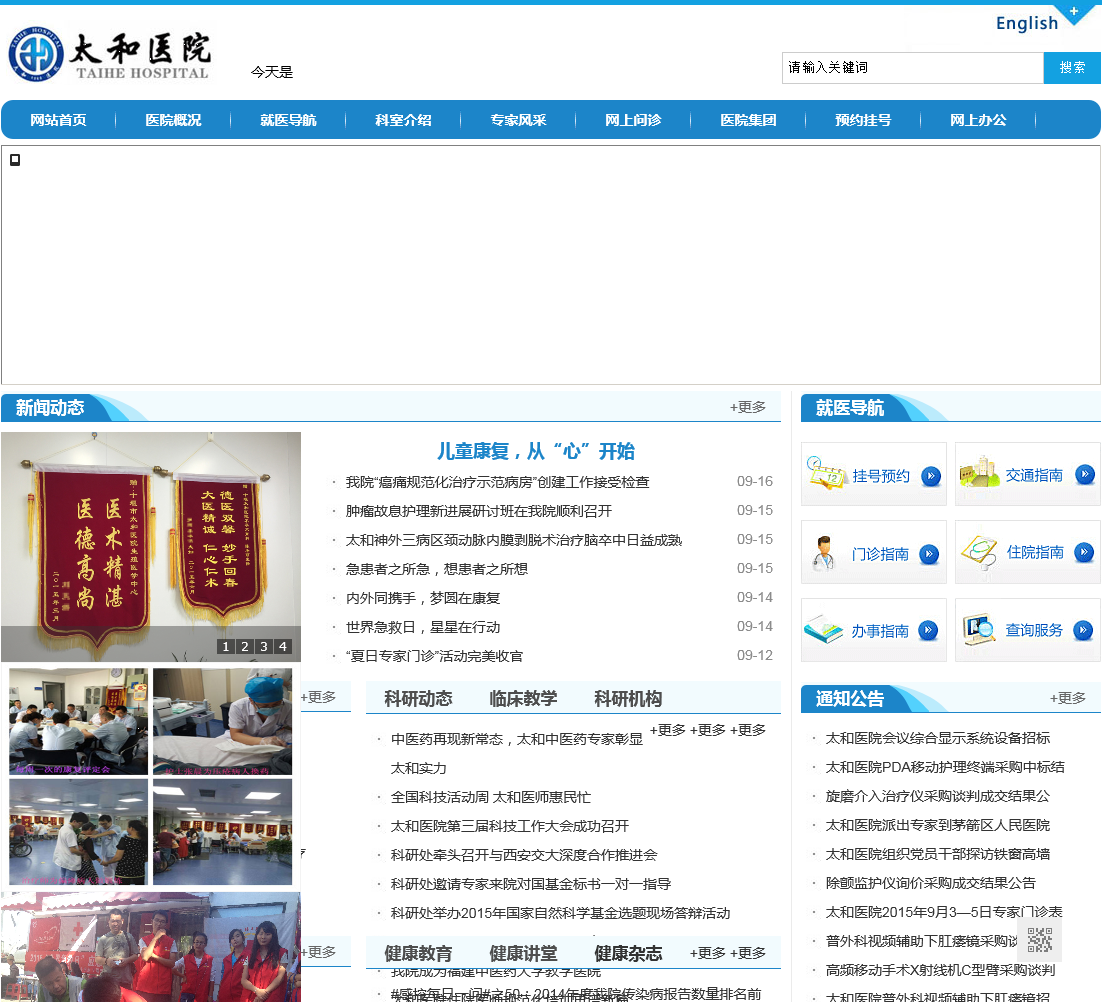Open +更多 in the 新闻动态 header
The height and width of the screenshot is (1002, 1102).
[748, 407]
